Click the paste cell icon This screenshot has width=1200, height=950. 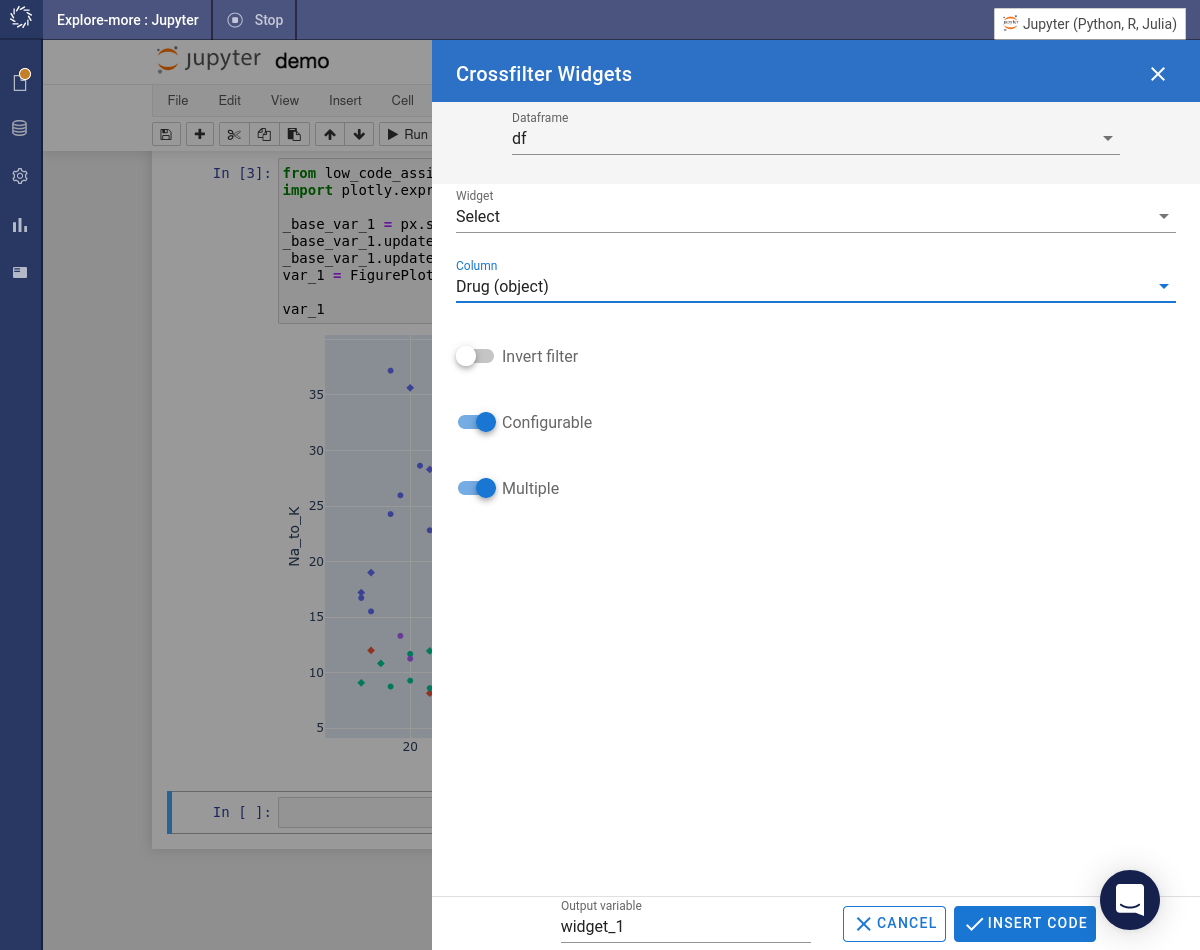pos(293,134)
